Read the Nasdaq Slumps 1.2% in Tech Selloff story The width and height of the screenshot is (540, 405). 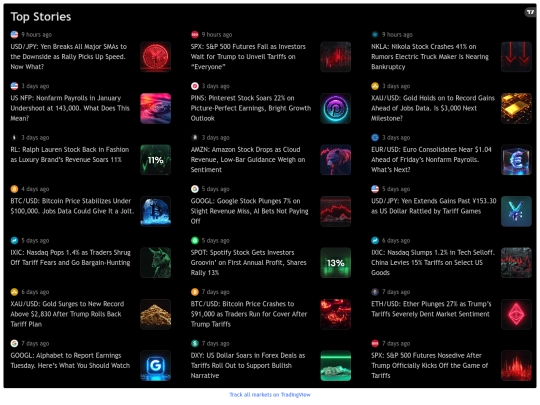coord(433,262)
